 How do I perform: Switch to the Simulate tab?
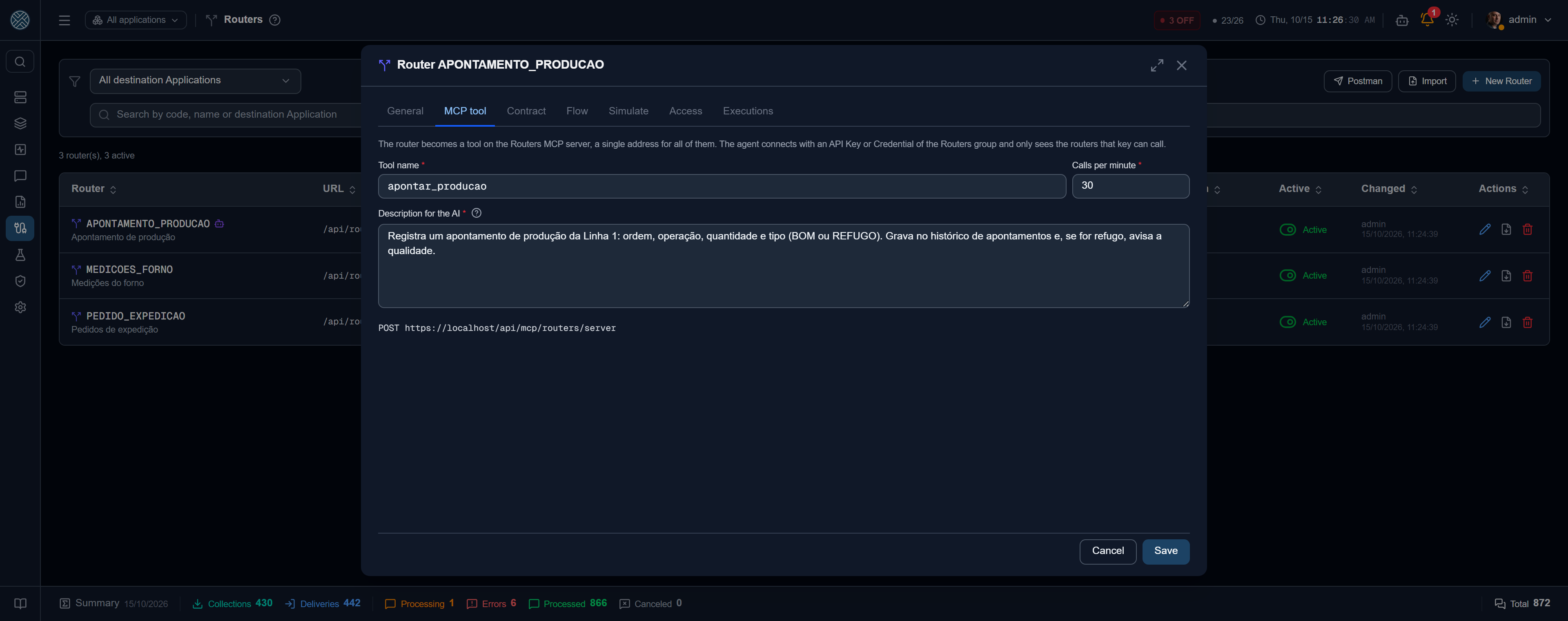click(x=628, y=112)
